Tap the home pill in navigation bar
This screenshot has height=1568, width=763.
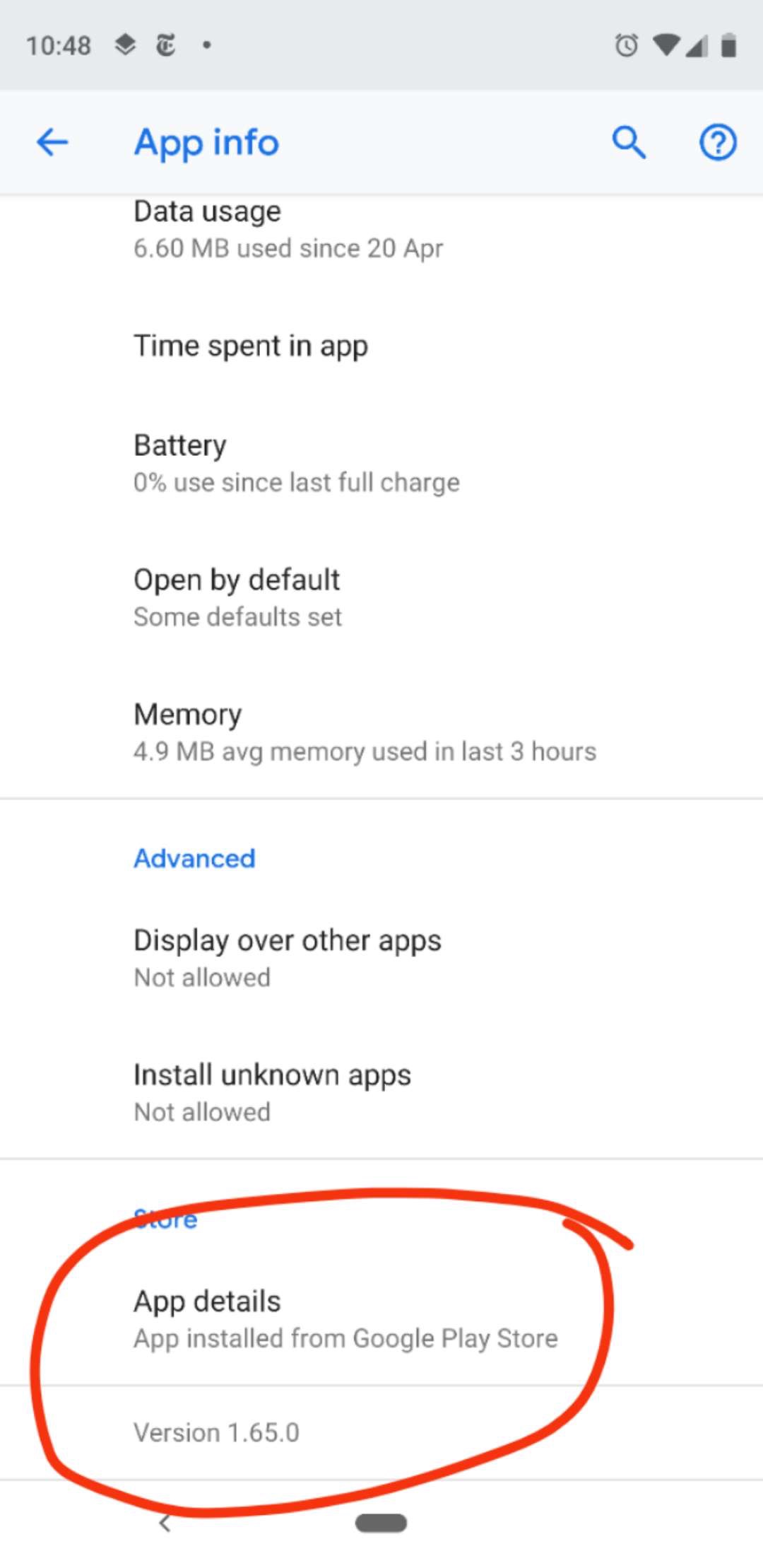point(381,1523)
